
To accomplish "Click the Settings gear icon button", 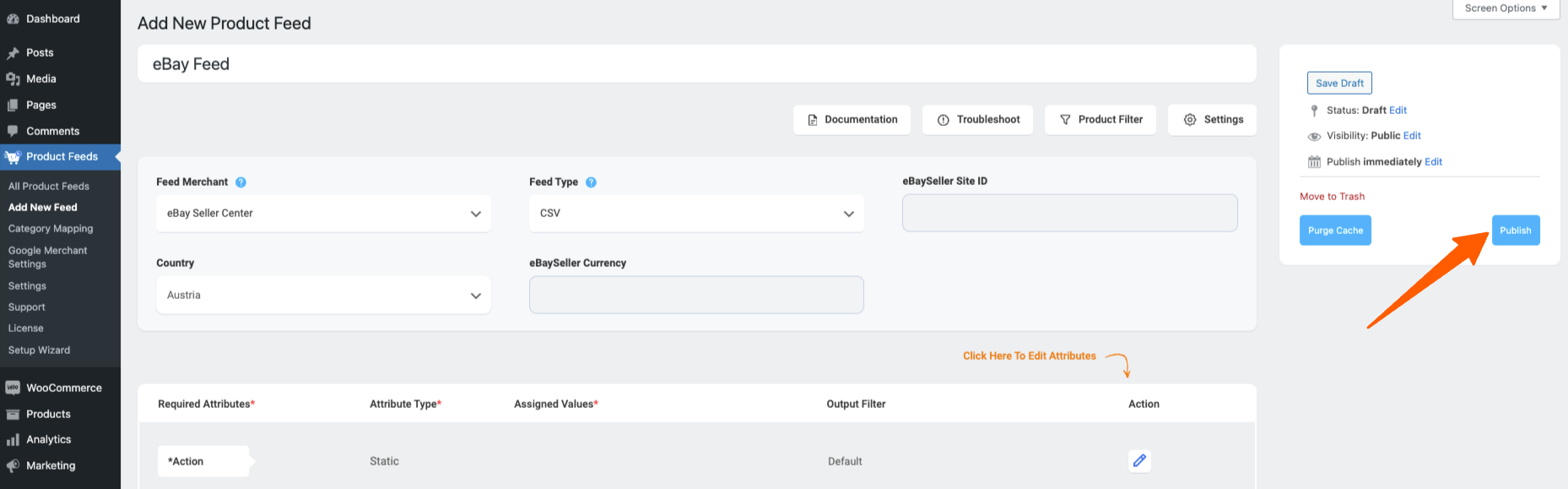I will [x=1190, y=120].
